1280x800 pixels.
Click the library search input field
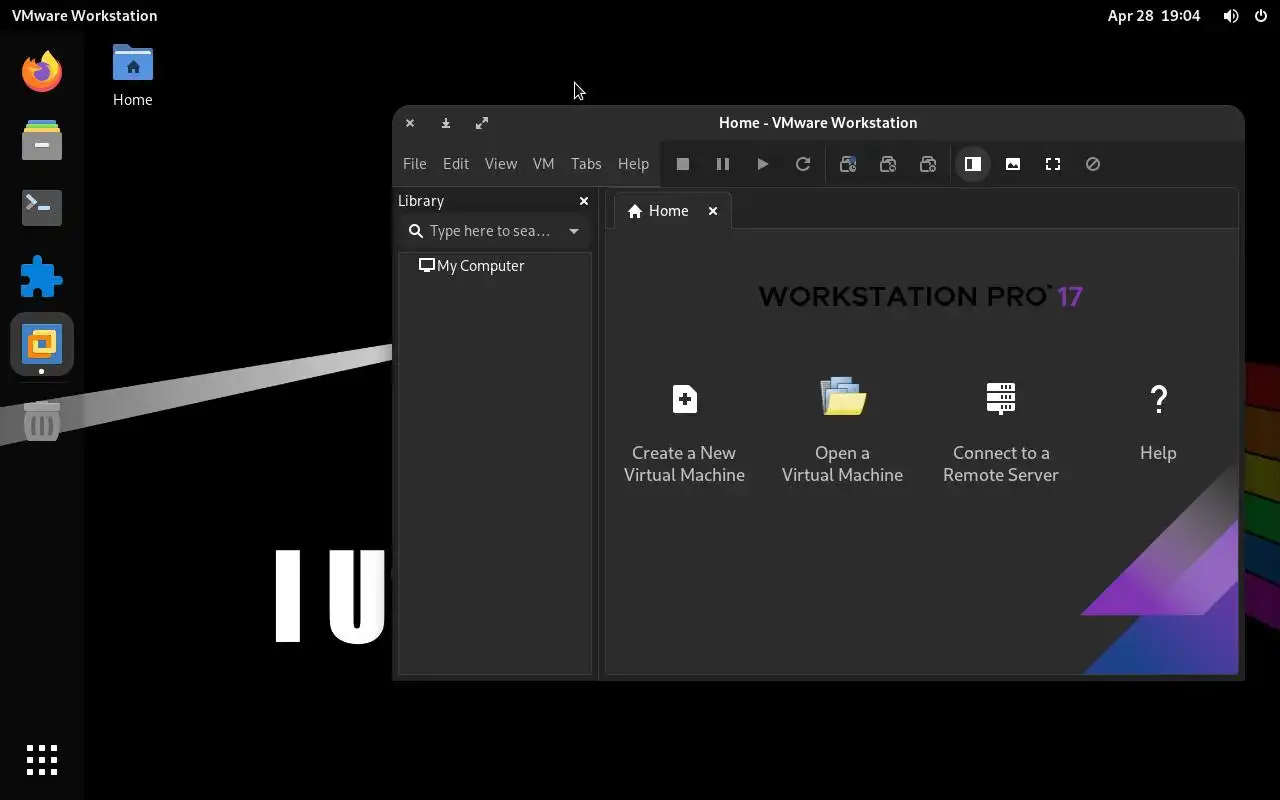coord(488,231)
